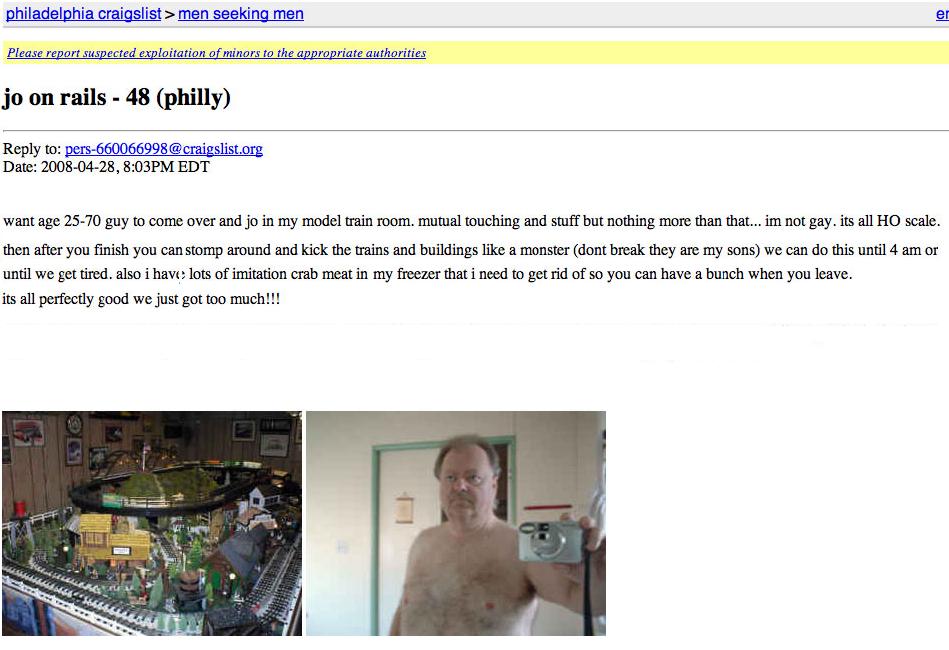Click the posting date 2008-04-28 text
The width and height of the screenshot is (949, 650).
[x=77, y=167]
